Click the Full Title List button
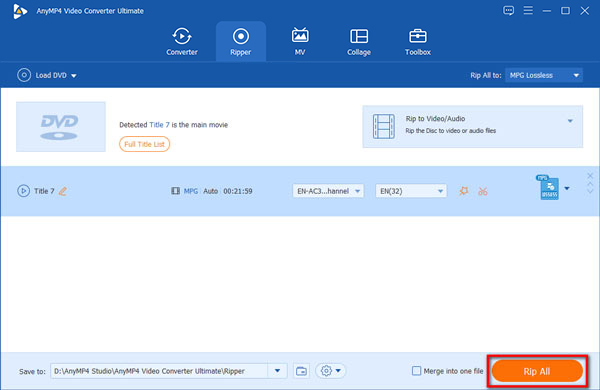Screen dimensions: 600x390 [x=144, y=144]
